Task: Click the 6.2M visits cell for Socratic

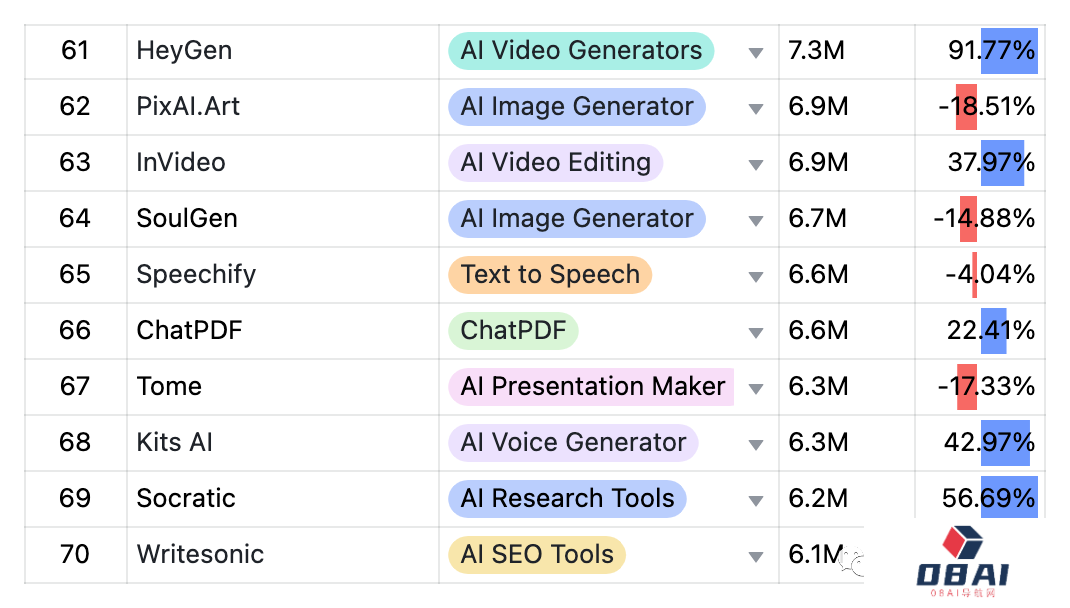Action: pos(818,498)
